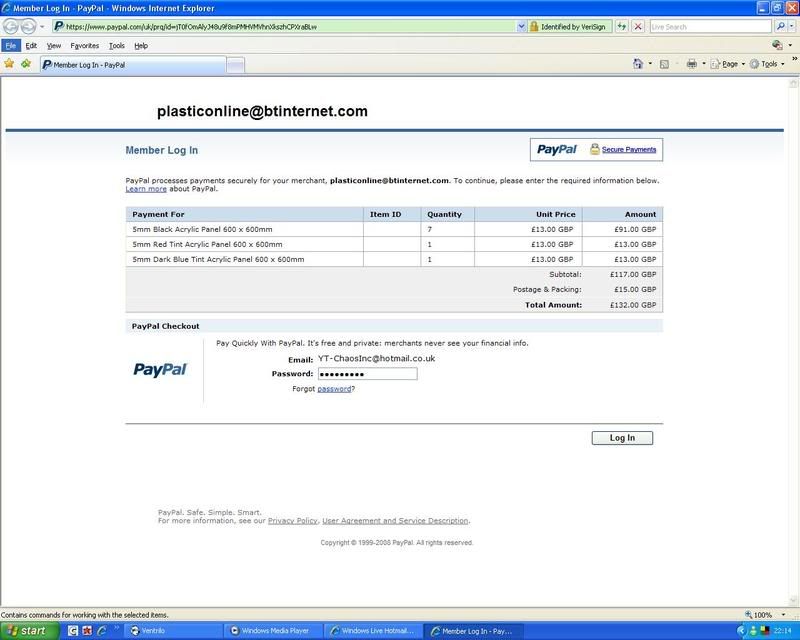The image size is (800, 640).
Task: Click the Add to Favorites icon
Action: tap(25, 64)
